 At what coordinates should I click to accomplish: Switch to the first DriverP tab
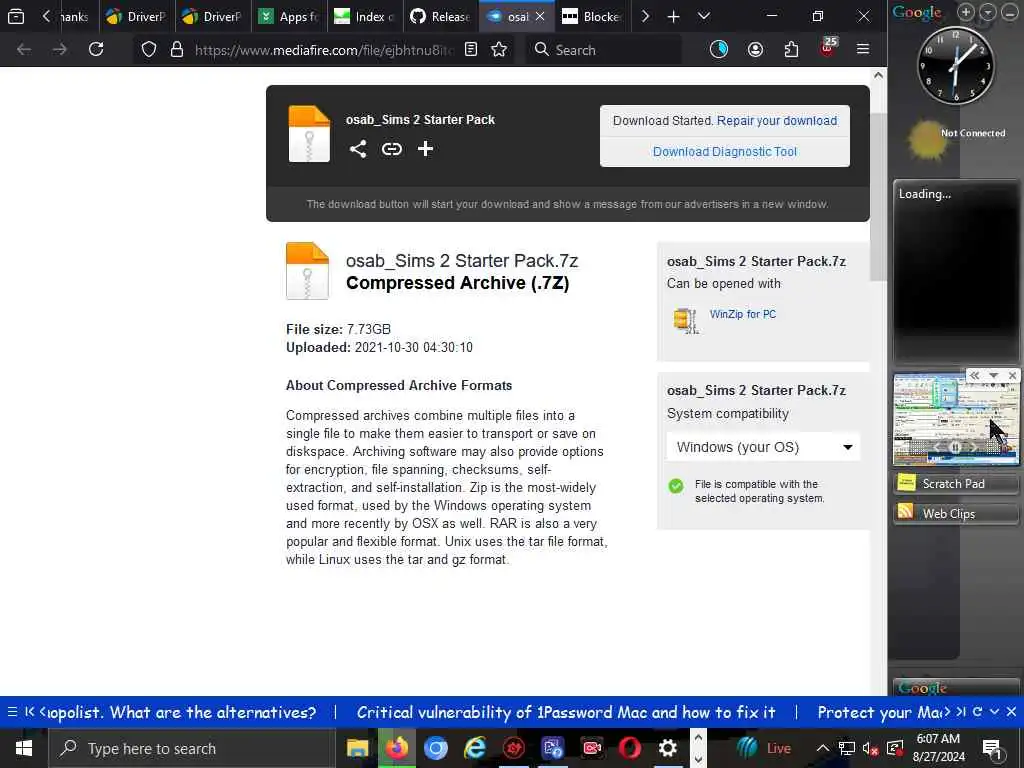pyautogui.click(x=136, y=16)
